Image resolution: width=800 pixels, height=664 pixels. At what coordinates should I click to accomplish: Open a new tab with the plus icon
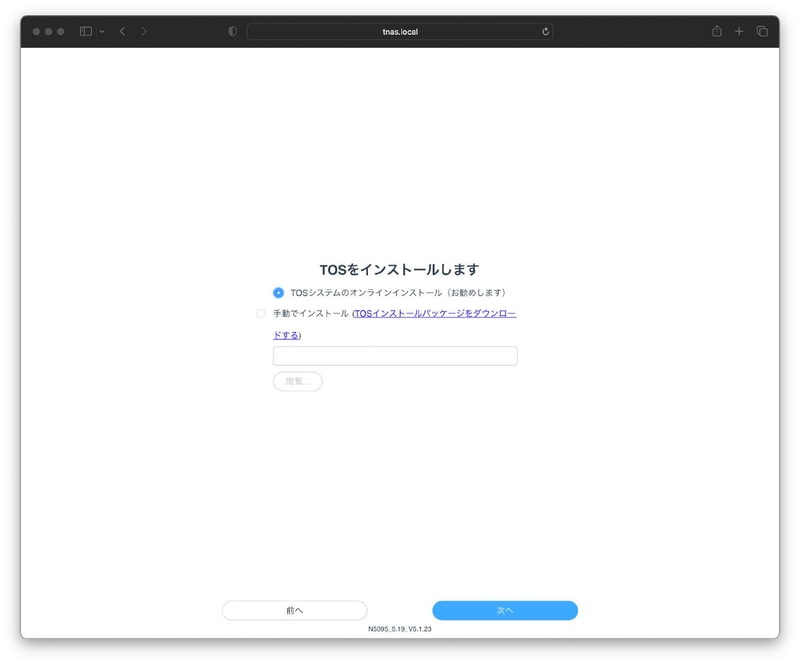point(739,31)
